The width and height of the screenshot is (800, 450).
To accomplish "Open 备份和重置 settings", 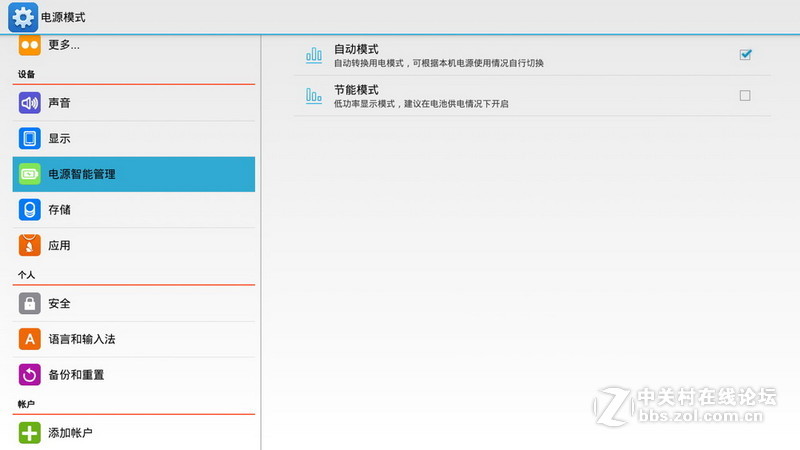I will pos(134,375).
